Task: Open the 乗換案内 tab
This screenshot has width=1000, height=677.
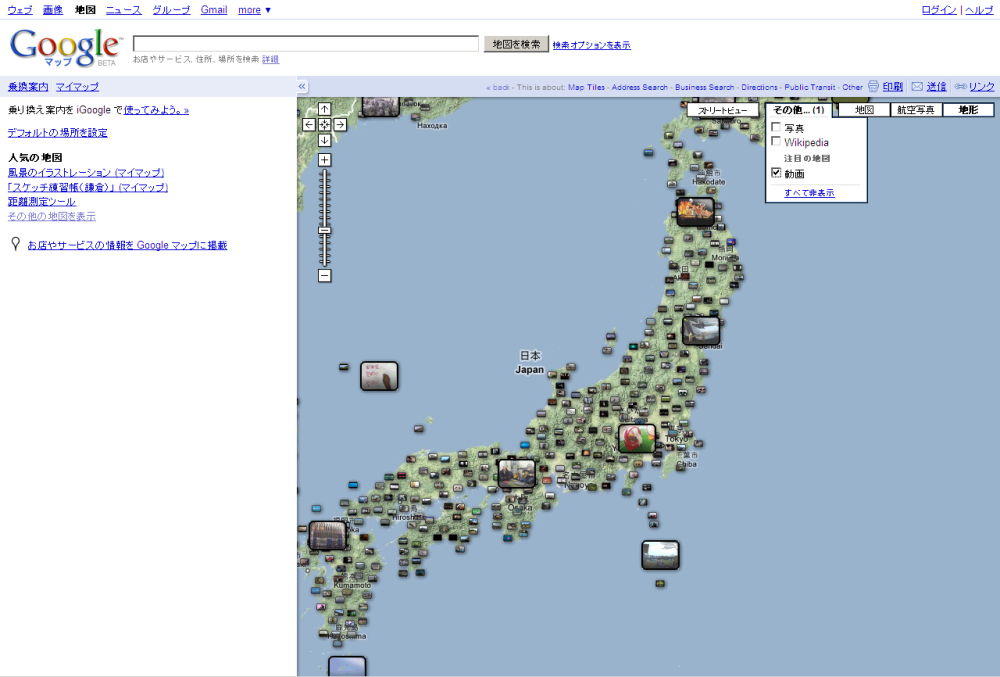Action: pyautogui.click(x=28, y=87)
